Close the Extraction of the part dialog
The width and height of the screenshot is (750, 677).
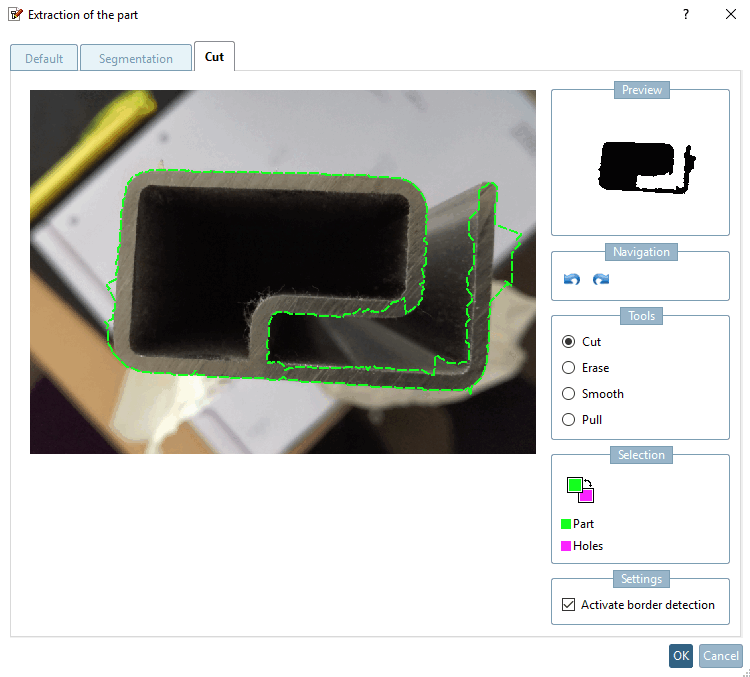(731, 14)
